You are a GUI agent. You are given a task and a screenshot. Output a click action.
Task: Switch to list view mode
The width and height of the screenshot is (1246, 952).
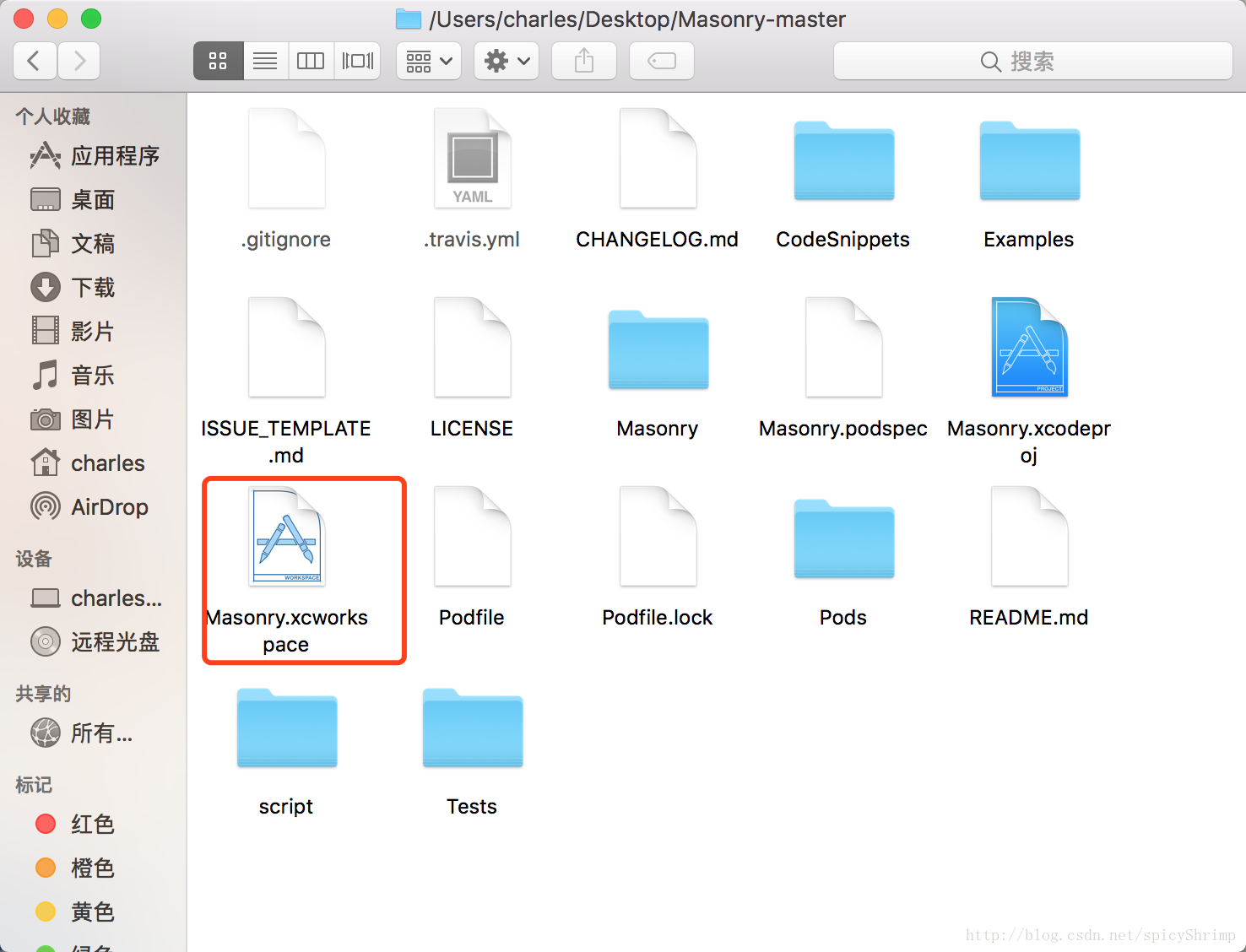pyautogui.click(x=265, y=61)
